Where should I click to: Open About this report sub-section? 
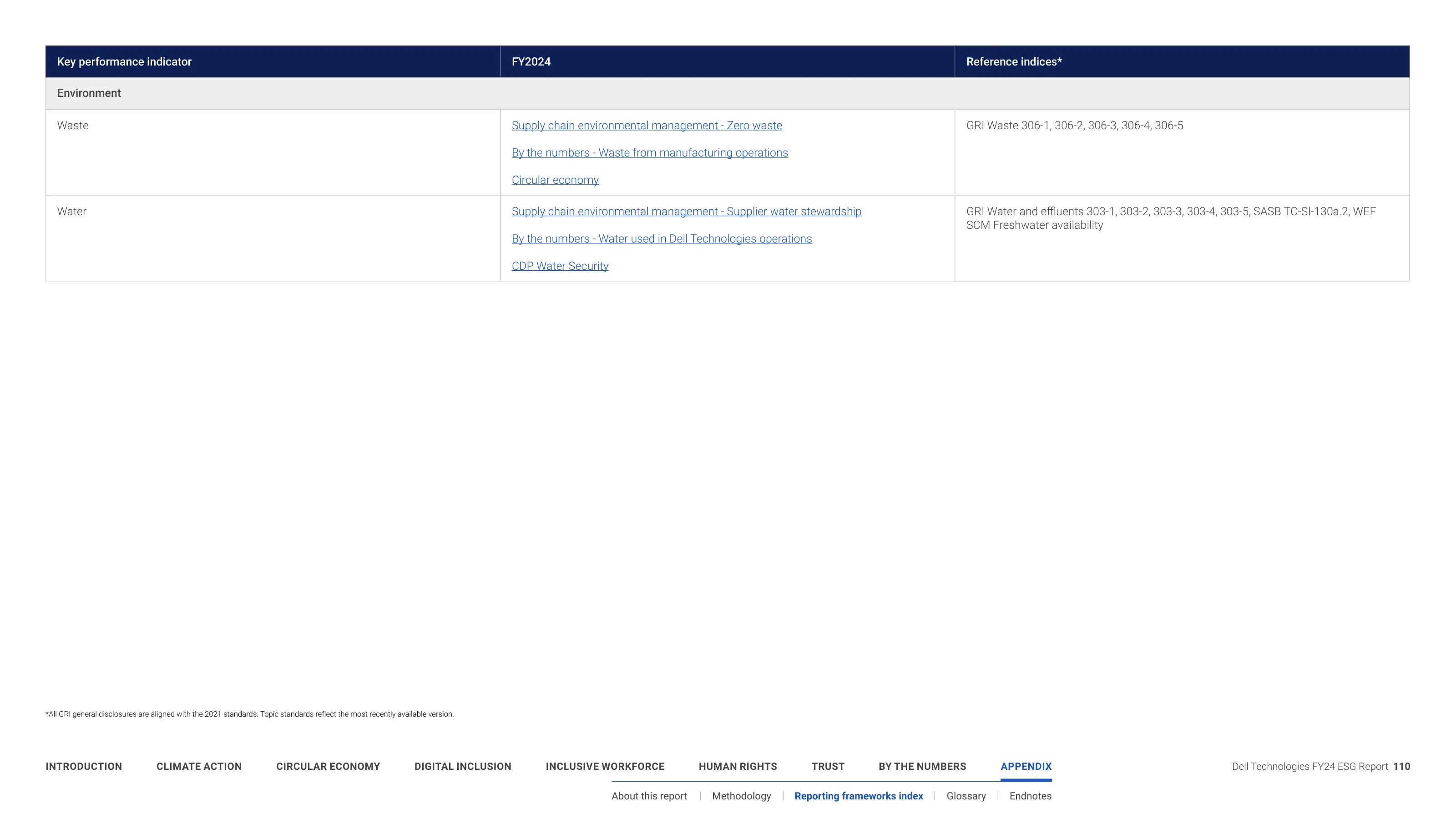649,796
